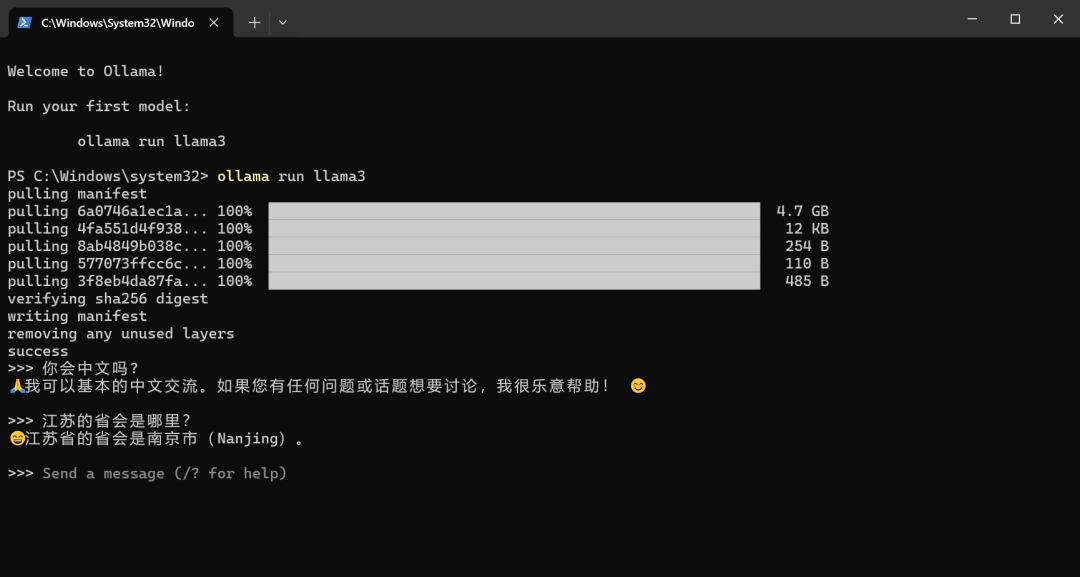Close the terminal window
Image resolution: width=1080 pixels, height=577 pixels.
click(x=1058, y=19)
